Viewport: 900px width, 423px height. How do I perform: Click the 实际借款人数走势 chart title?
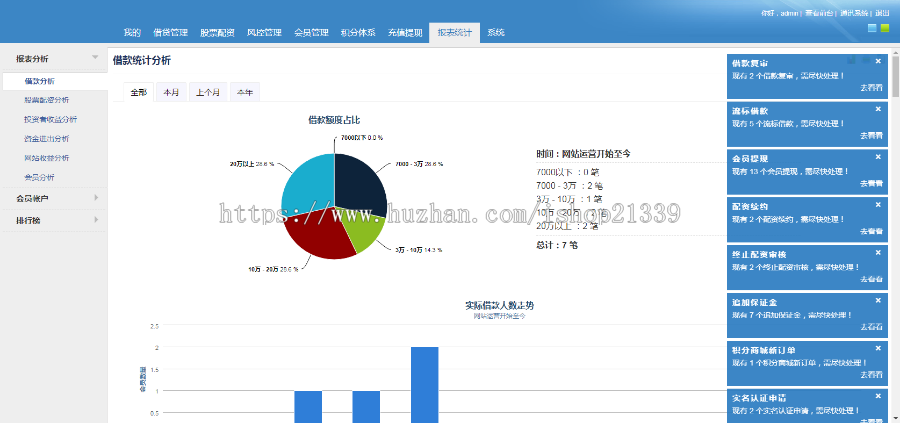(499, 305)
